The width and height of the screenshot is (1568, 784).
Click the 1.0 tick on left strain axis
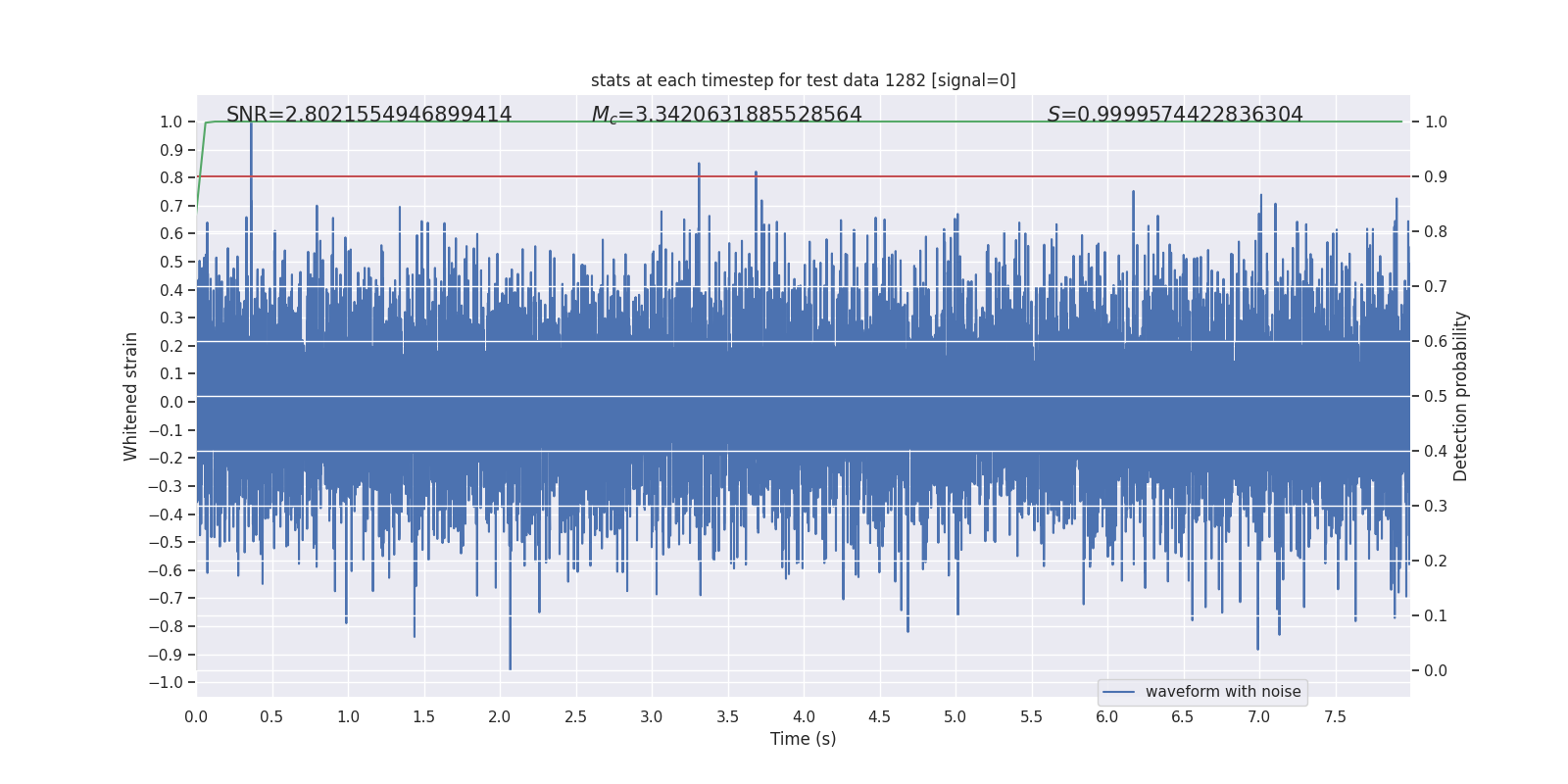point(171,122)
